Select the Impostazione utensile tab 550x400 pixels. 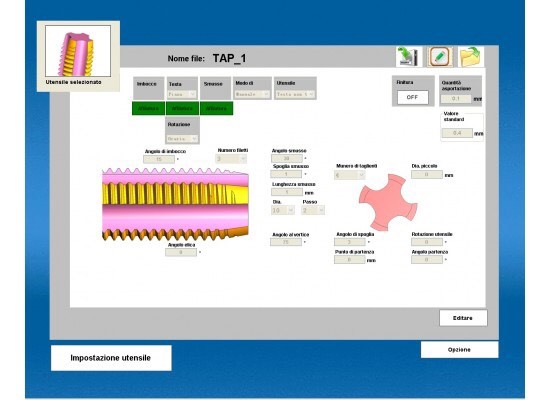tap(111, 358)
